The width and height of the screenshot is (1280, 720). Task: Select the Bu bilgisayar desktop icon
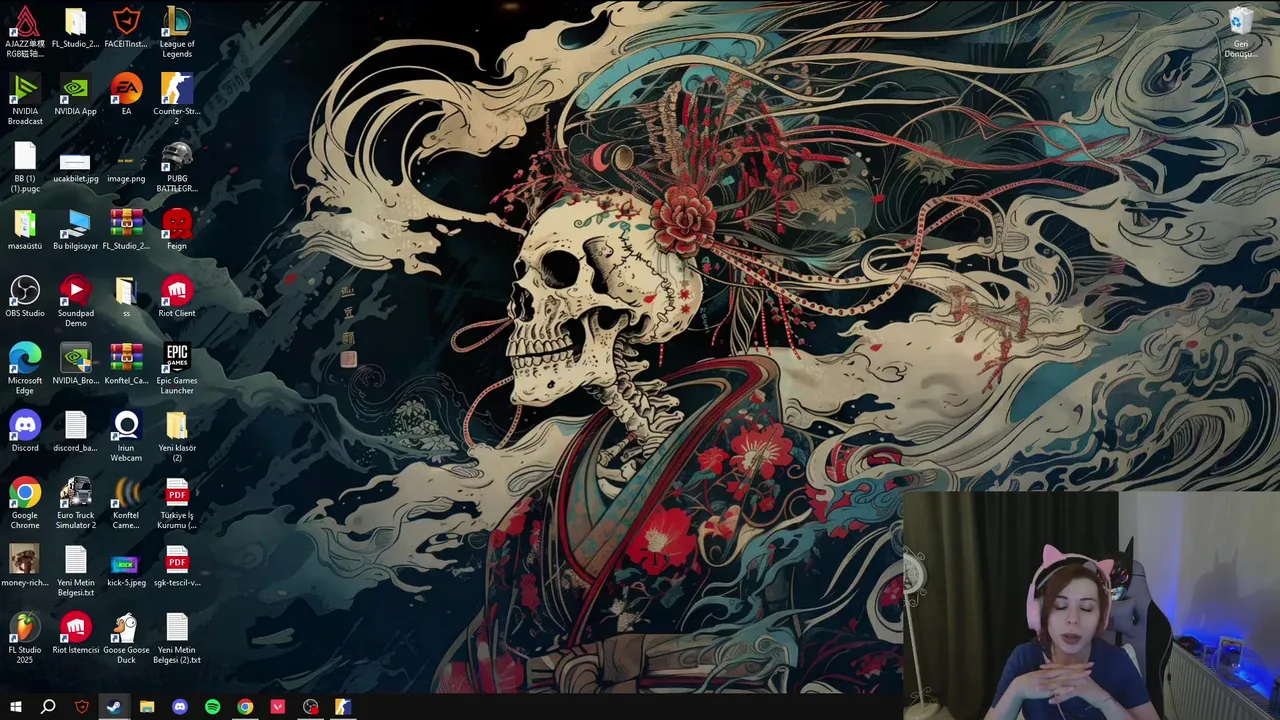tap(75, 229)
